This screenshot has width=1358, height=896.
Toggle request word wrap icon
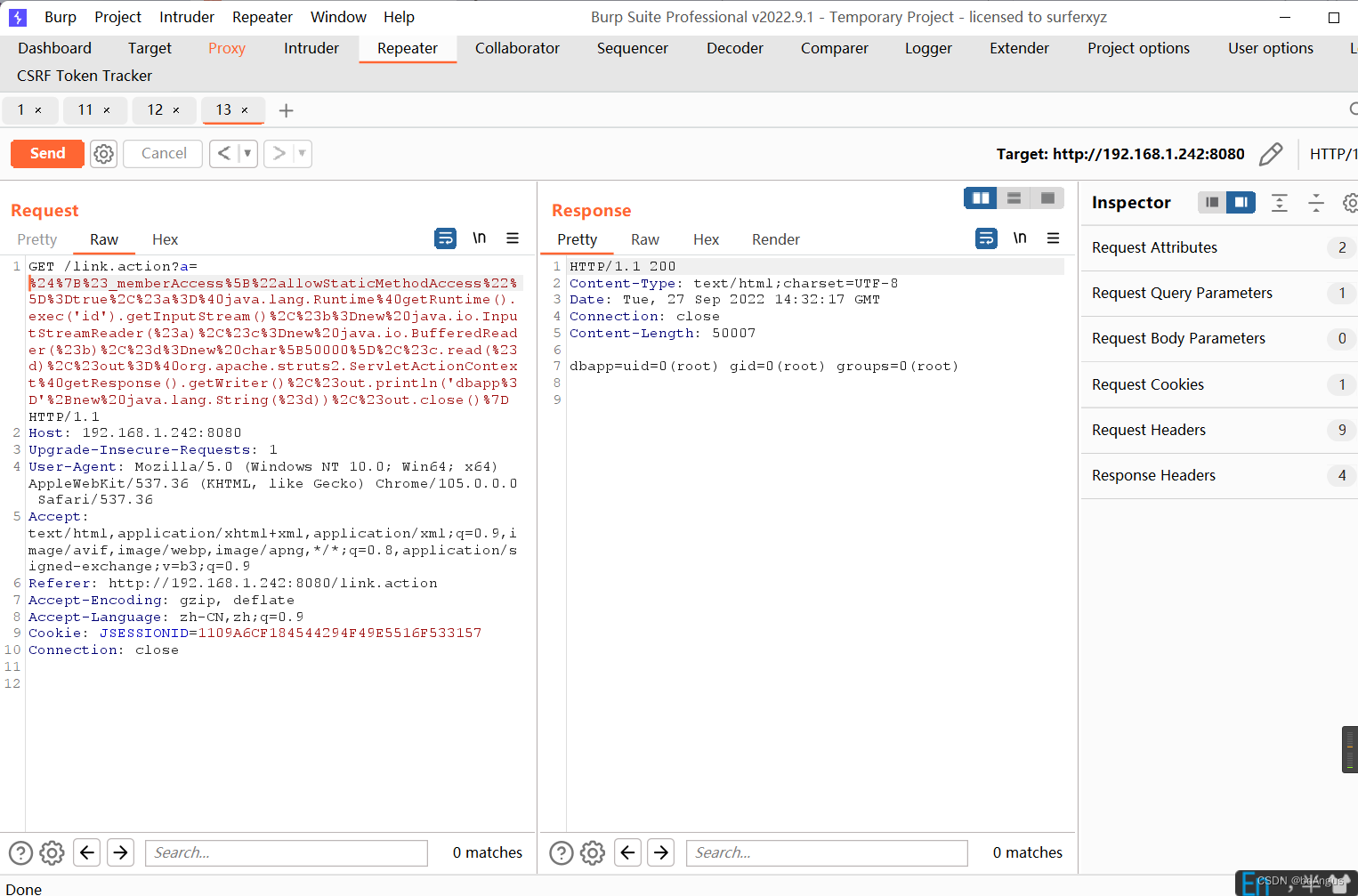point(445,238)
